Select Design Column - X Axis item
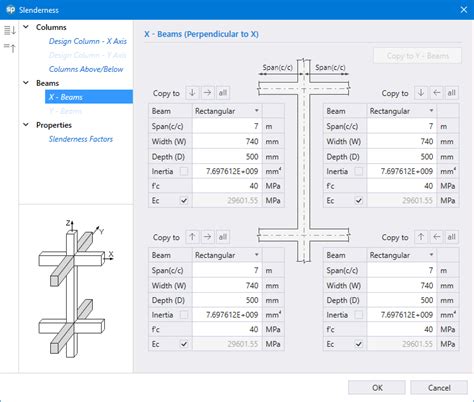 tap(88, 41)
